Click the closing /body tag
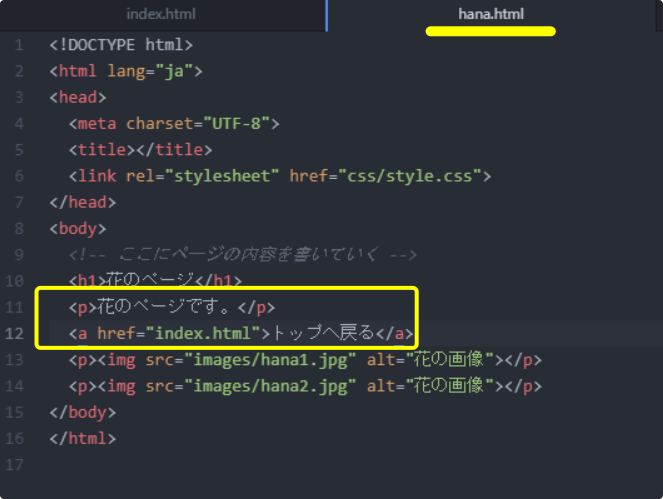Screen dimensions: 663x499 click(82, 413)
